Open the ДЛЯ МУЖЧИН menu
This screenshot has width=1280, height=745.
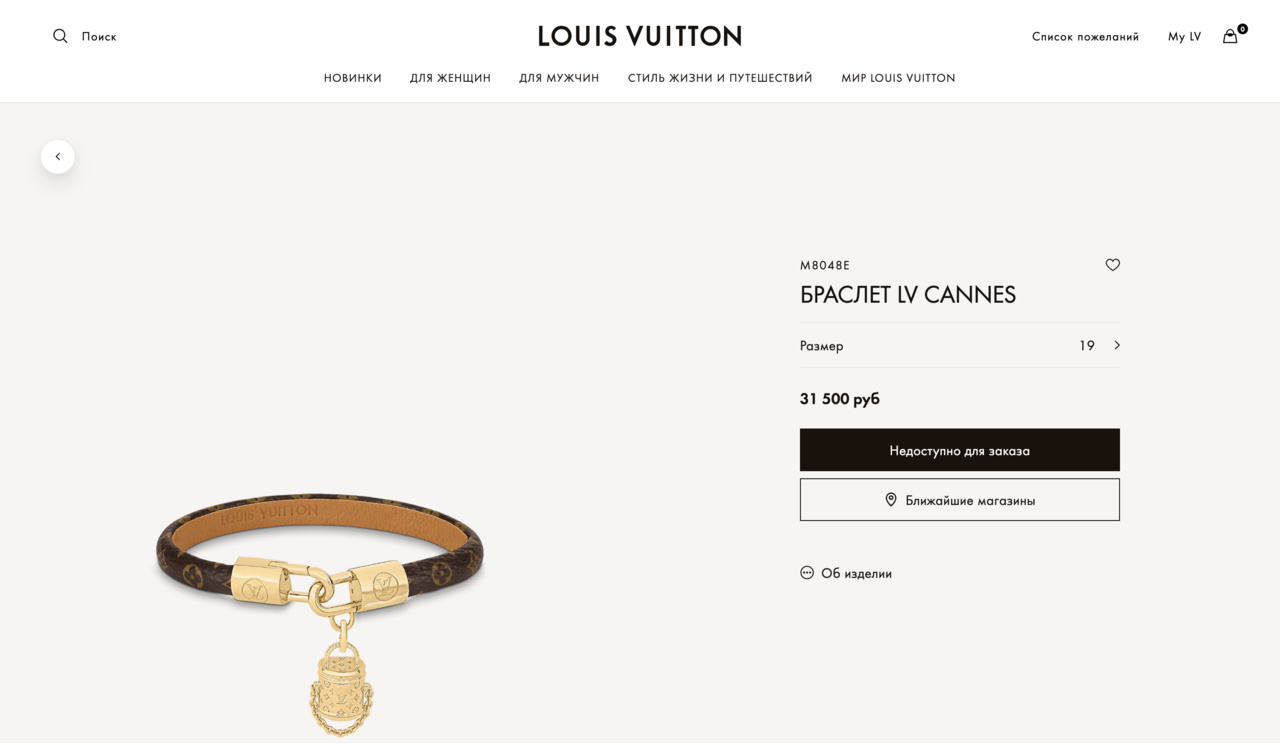coord(559,78)
